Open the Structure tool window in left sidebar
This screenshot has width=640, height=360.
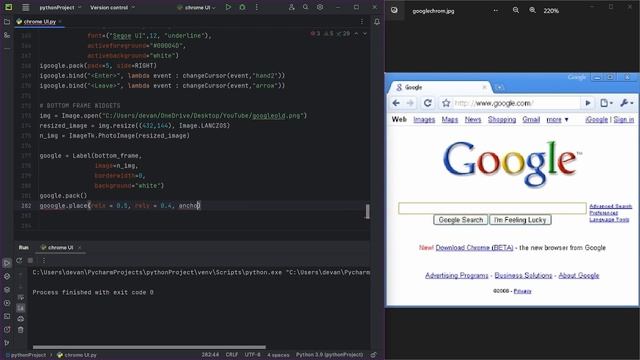coord(7,36)
